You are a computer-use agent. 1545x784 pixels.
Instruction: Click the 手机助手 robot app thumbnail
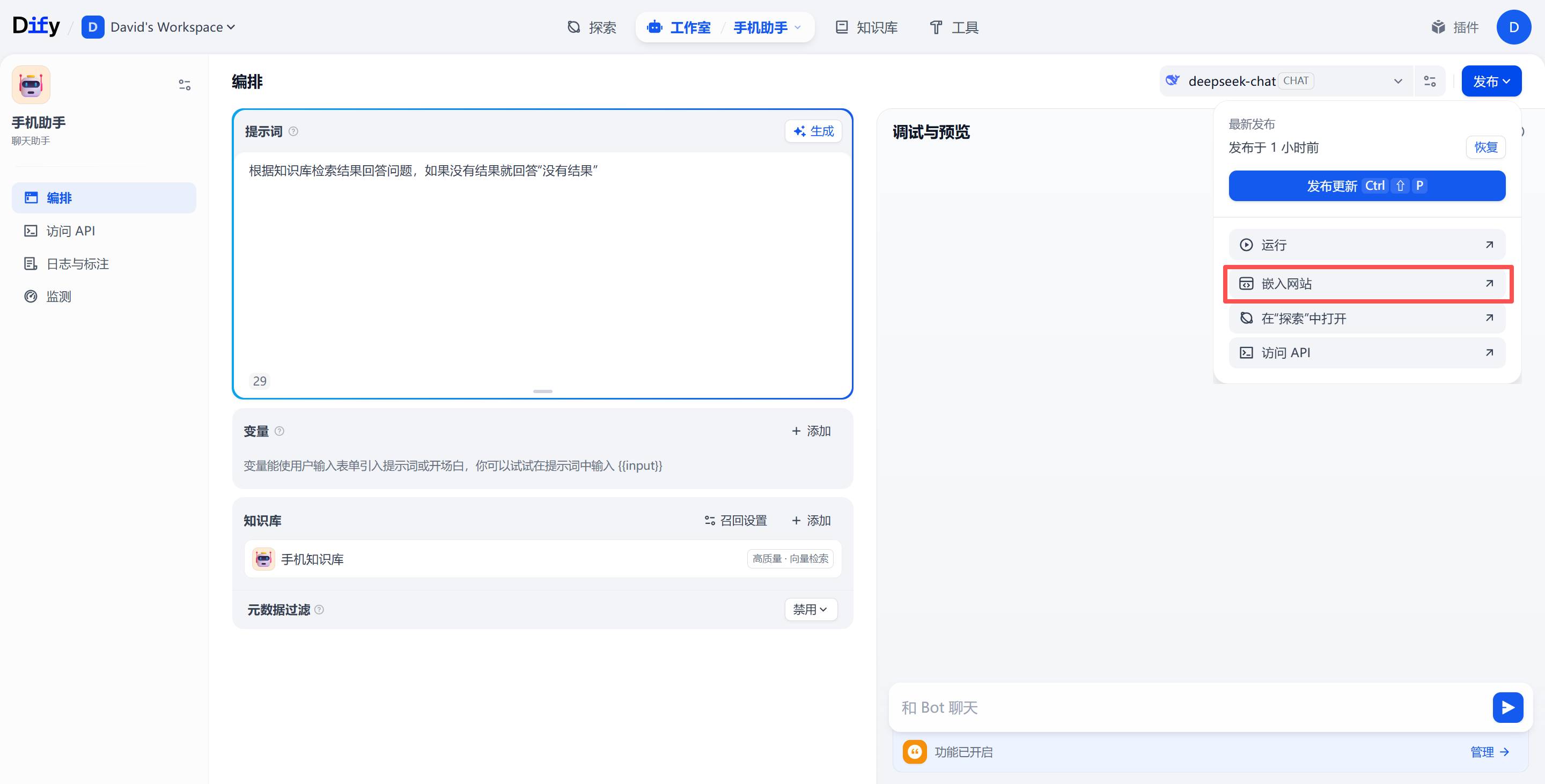point(31,85)
